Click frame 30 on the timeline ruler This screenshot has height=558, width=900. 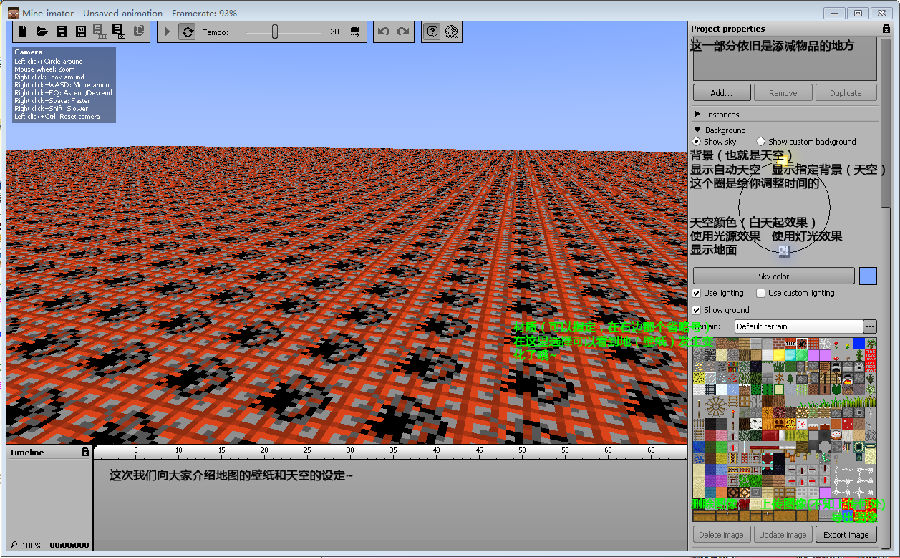[x=350, y=451]
